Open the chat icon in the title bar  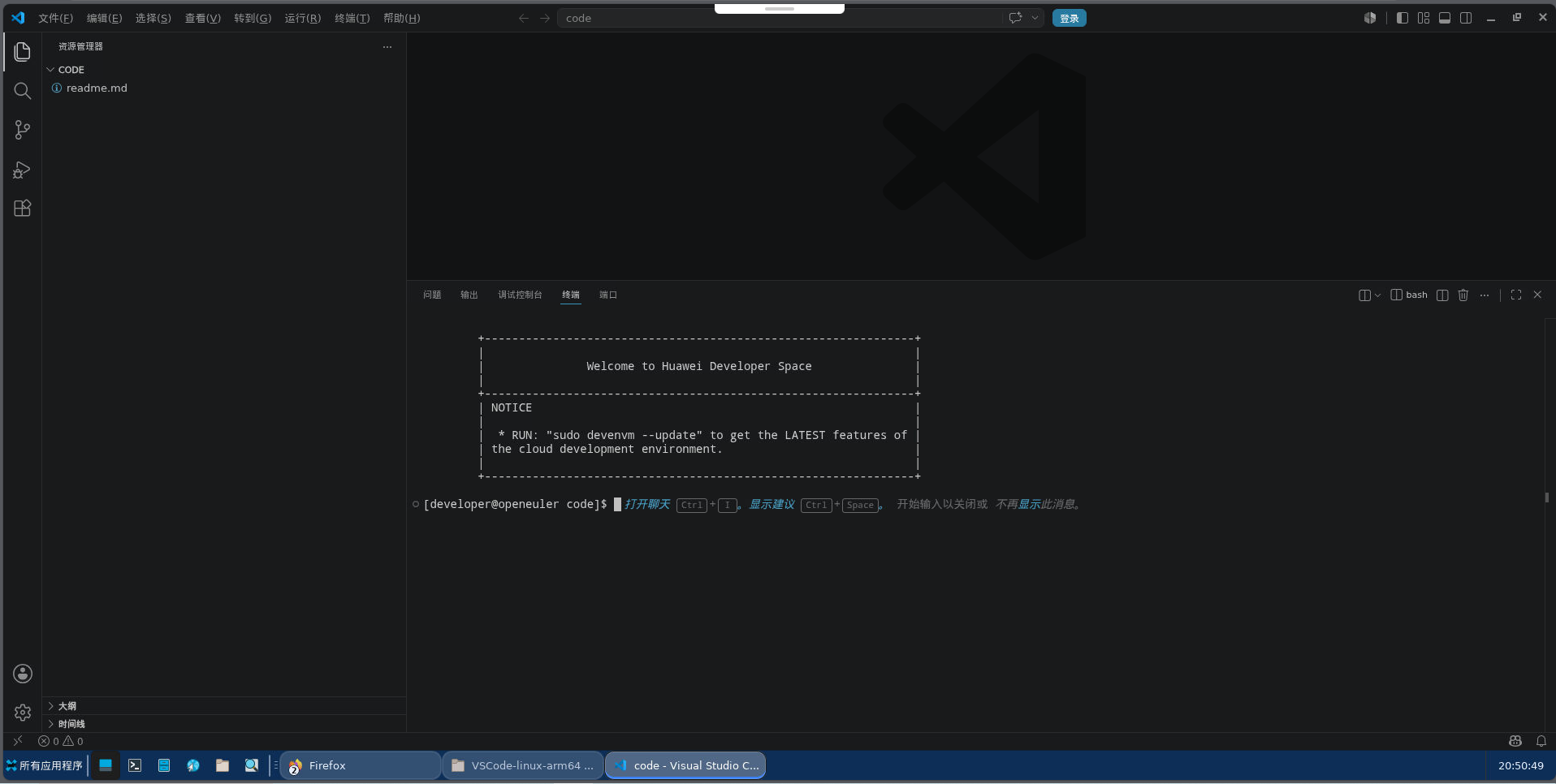[x=1015, y=18]
